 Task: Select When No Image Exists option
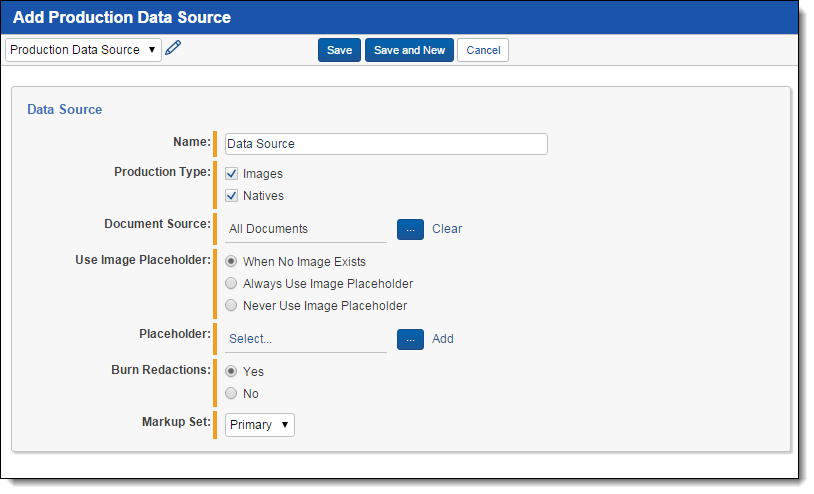(231, 262)
